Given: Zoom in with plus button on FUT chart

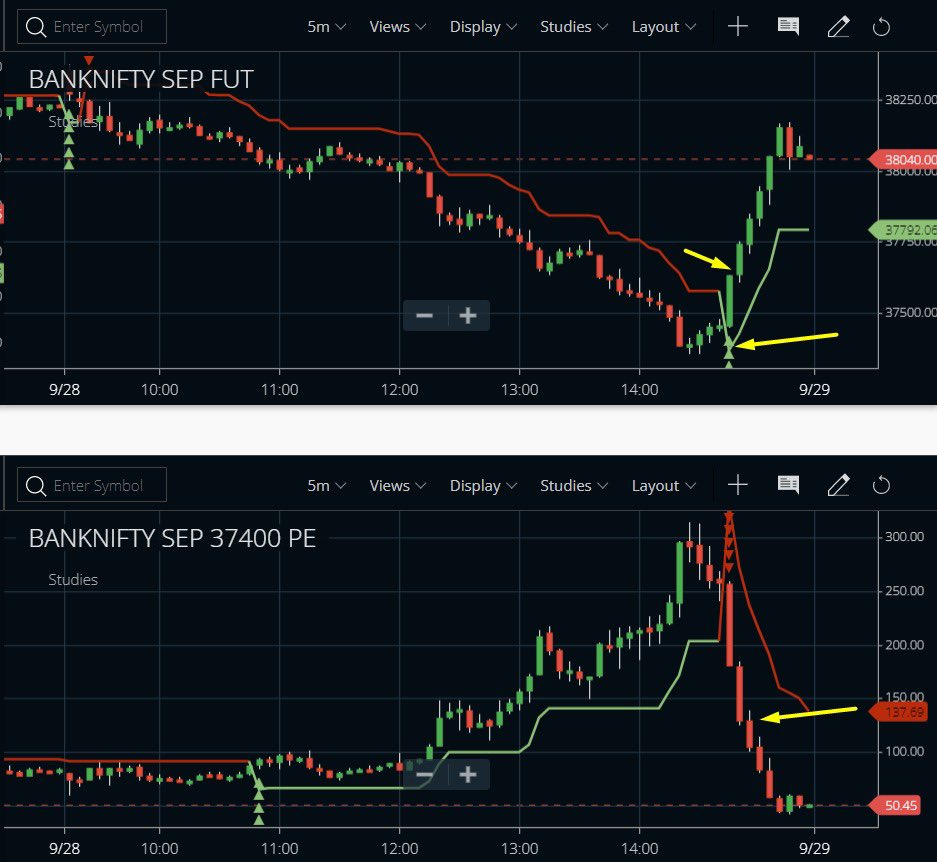Looking at the screenshot, I should coord(468,316).
